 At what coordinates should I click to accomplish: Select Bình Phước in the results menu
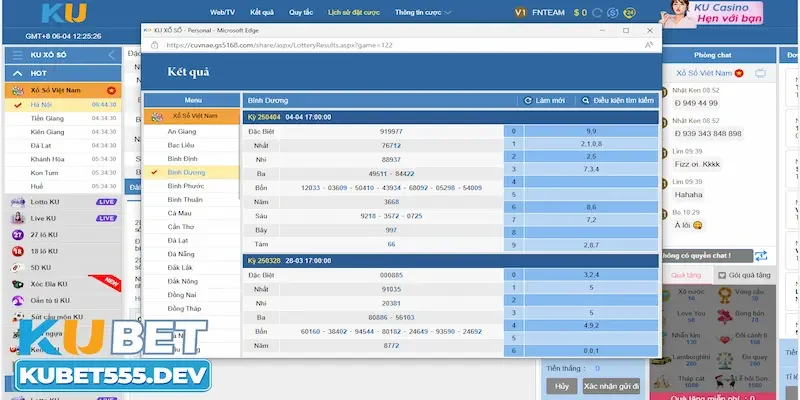(x=186, y=186)
